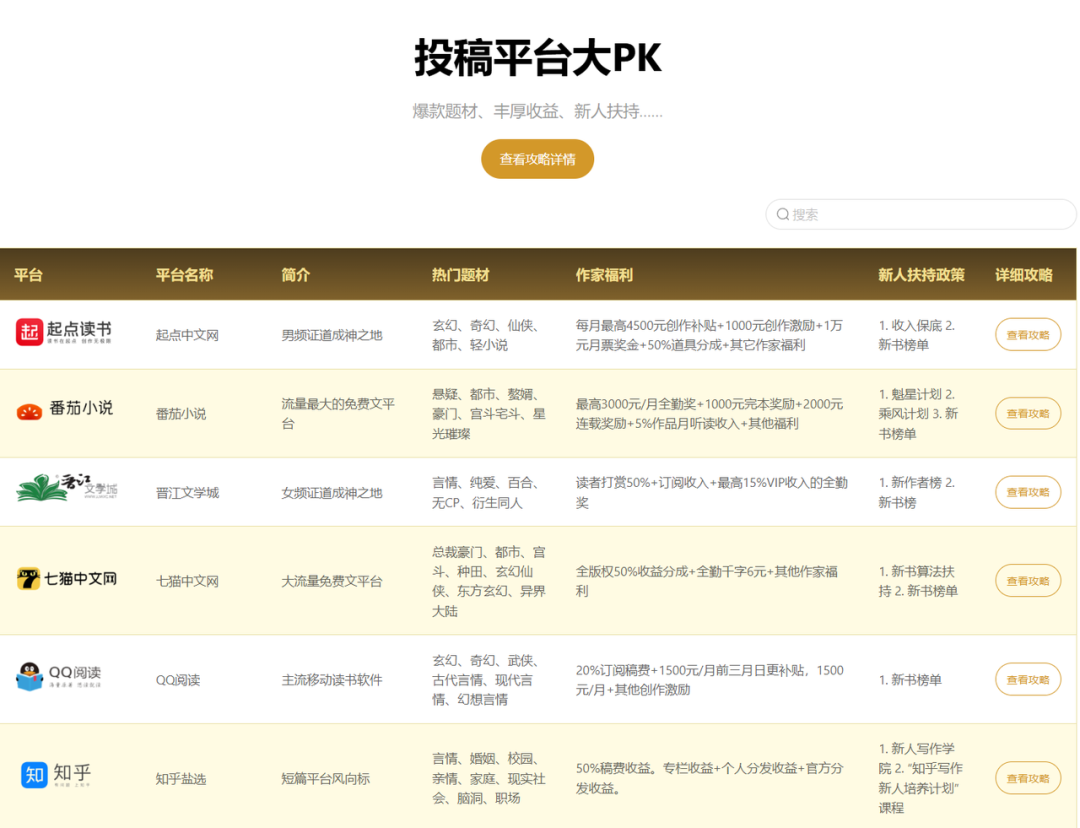This screenshot has height=828, width=1080.
Task: Click the 平台 column header
Action: coord(28,275)
